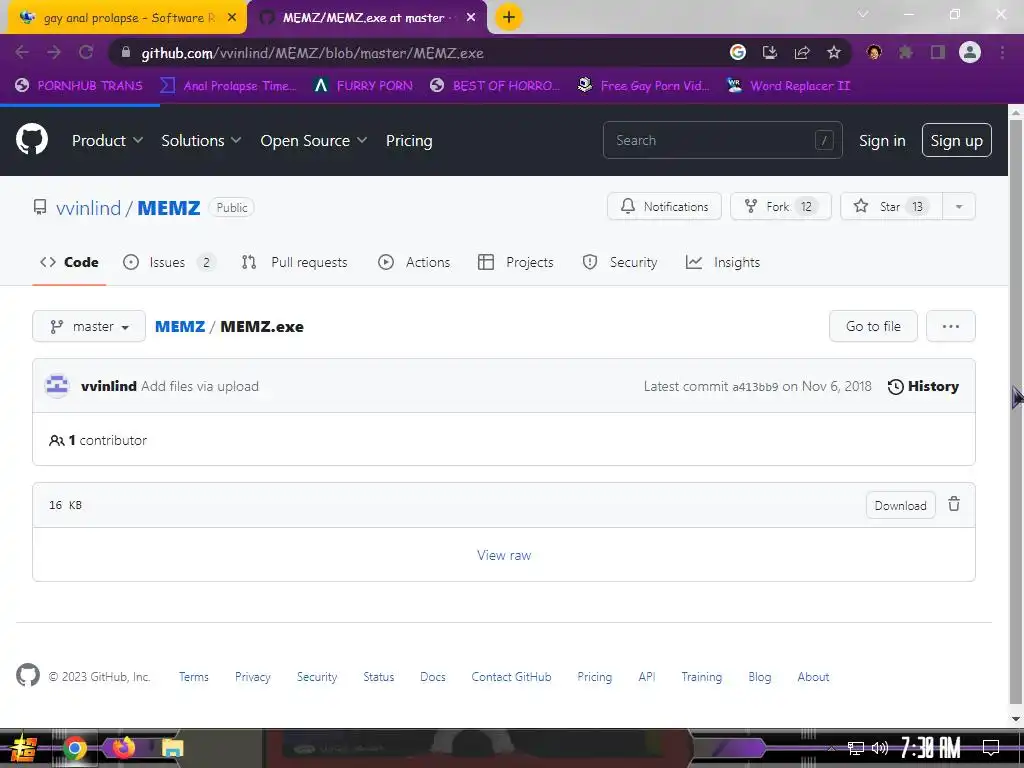Open the repository Security tab
The image size is (1024, 768).
click(620, 262)
